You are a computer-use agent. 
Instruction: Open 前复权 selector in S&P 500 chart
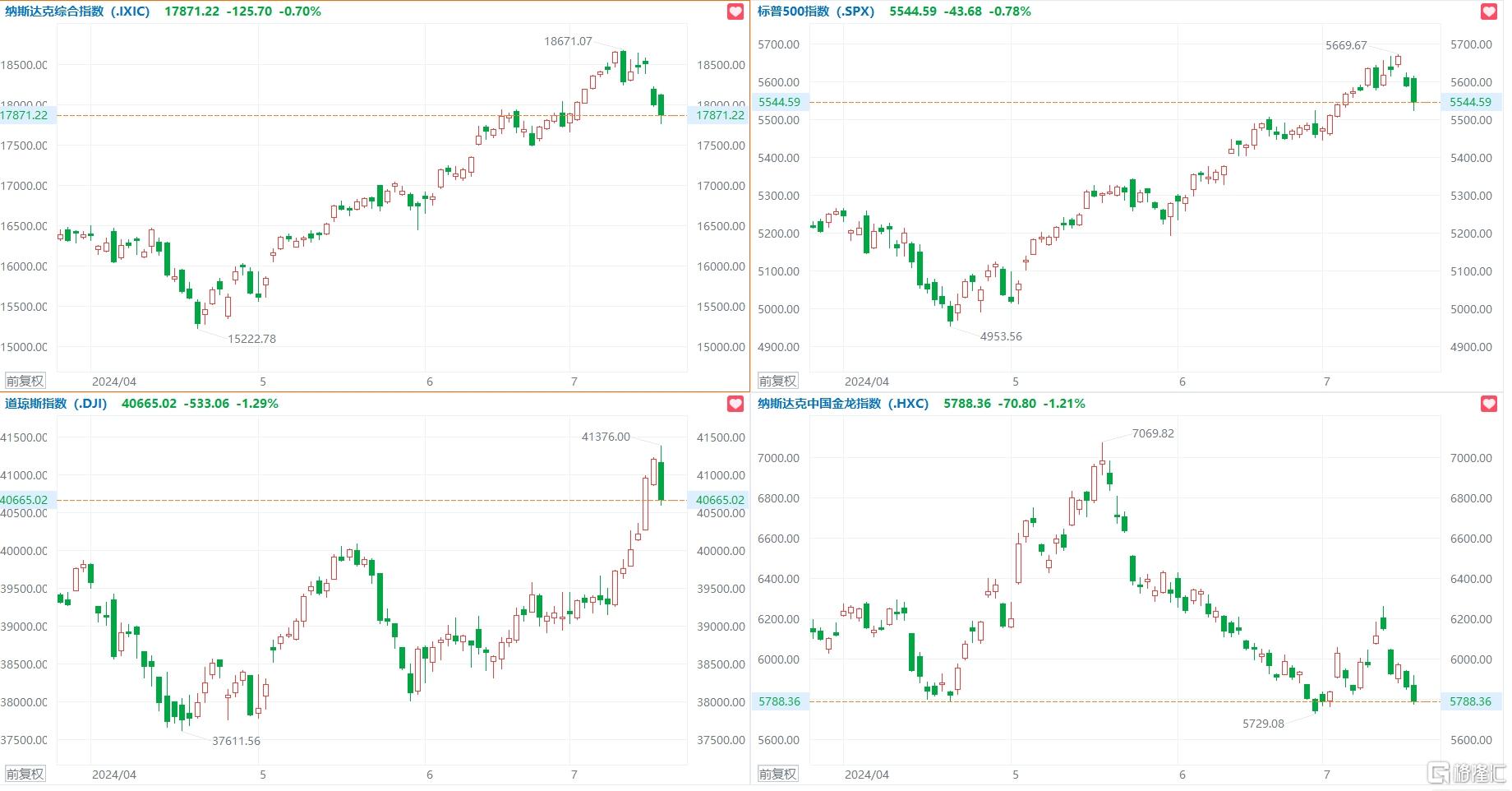[x=778, y=381]
